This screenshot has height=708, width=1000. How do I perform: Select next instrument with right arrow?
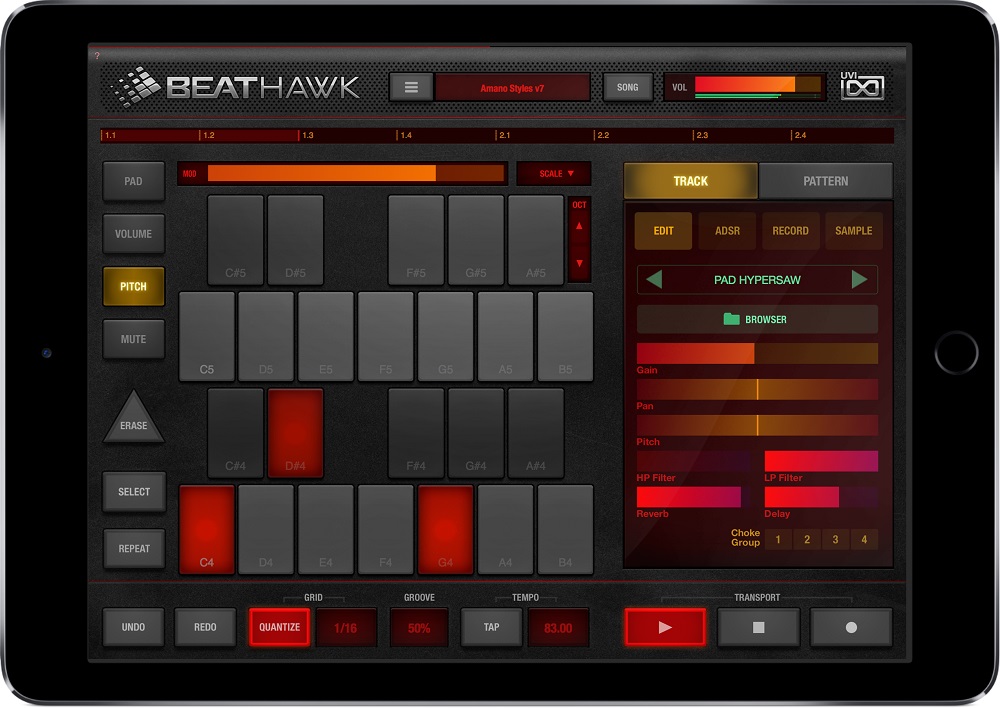coord(859,280)
